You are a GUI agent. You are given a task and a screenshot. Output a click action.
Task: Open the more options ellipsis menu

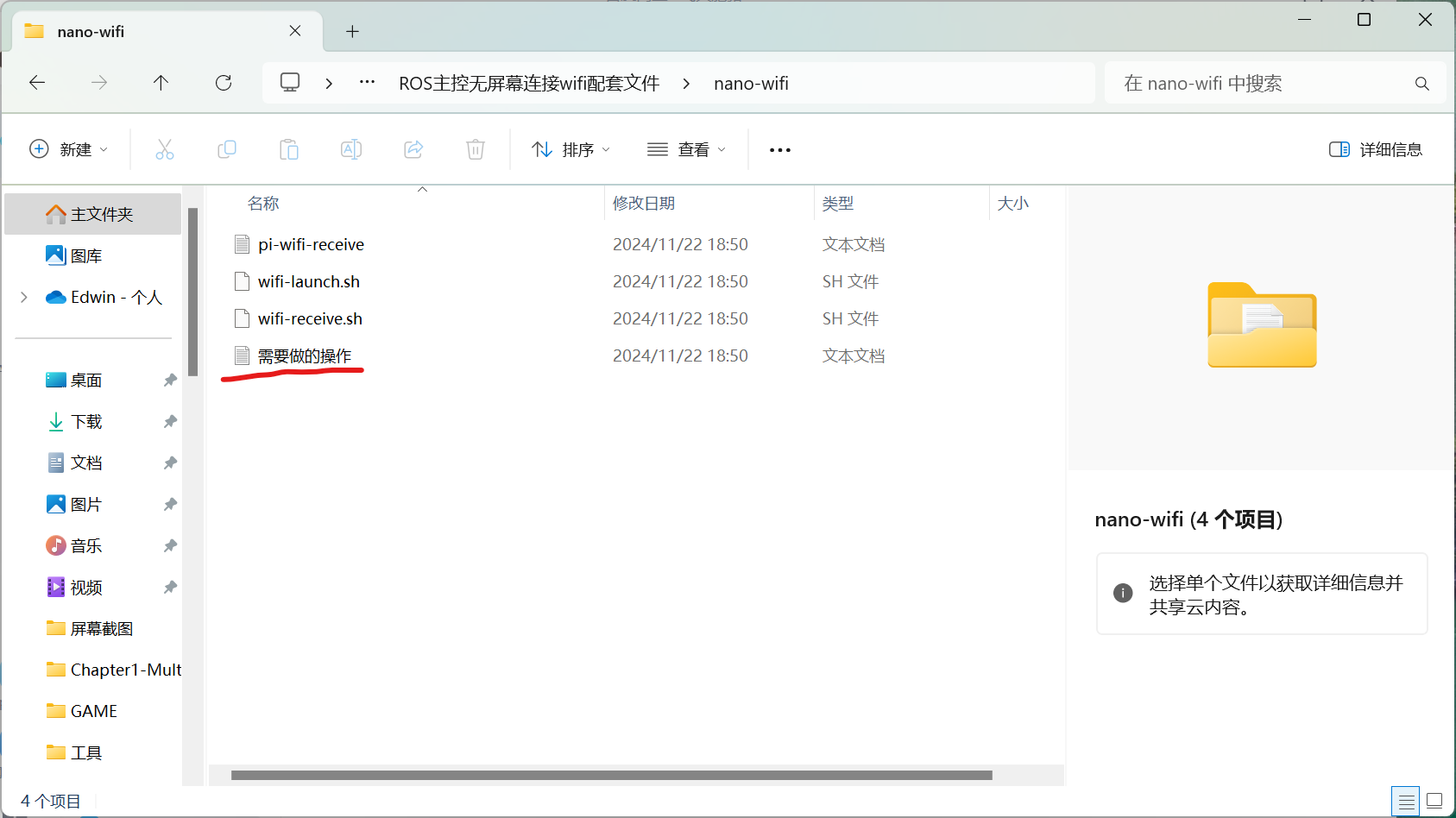click(780, 150)
